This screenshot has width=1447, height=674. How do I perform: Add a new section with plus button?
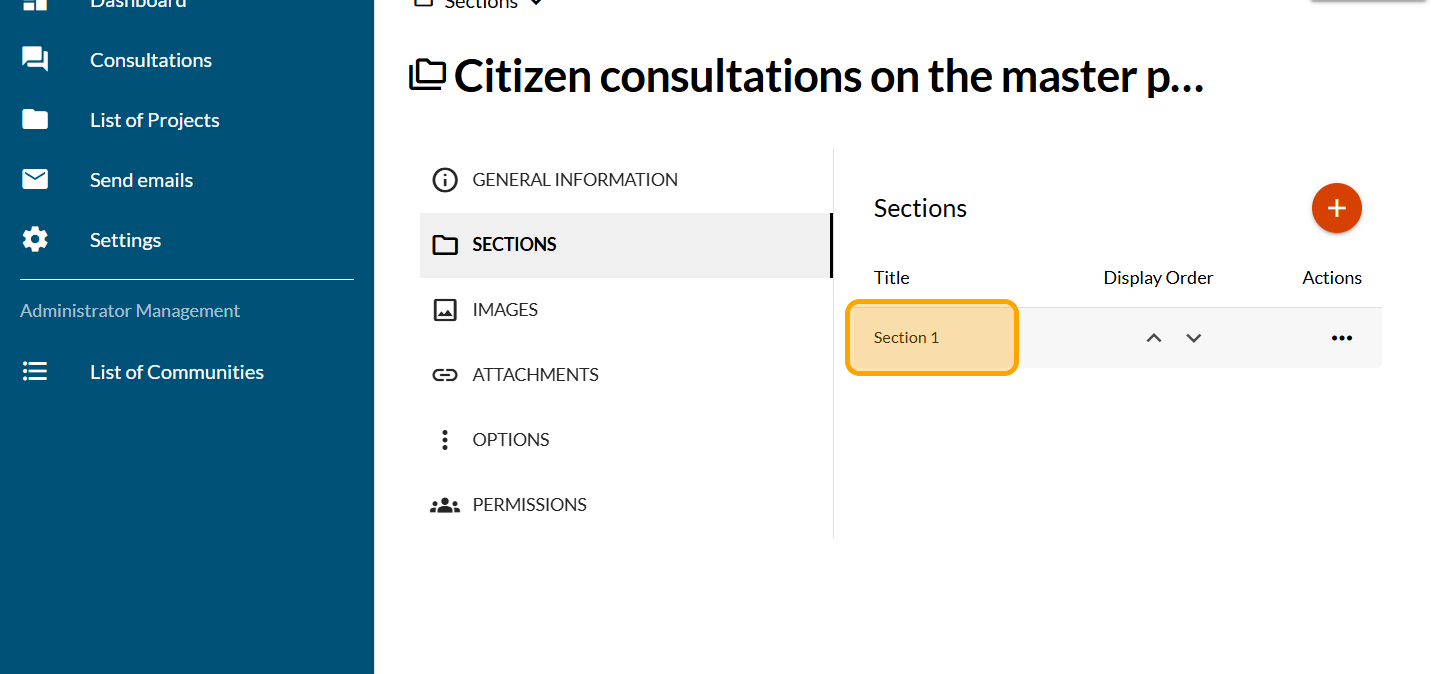click(x=1336, y=208)
